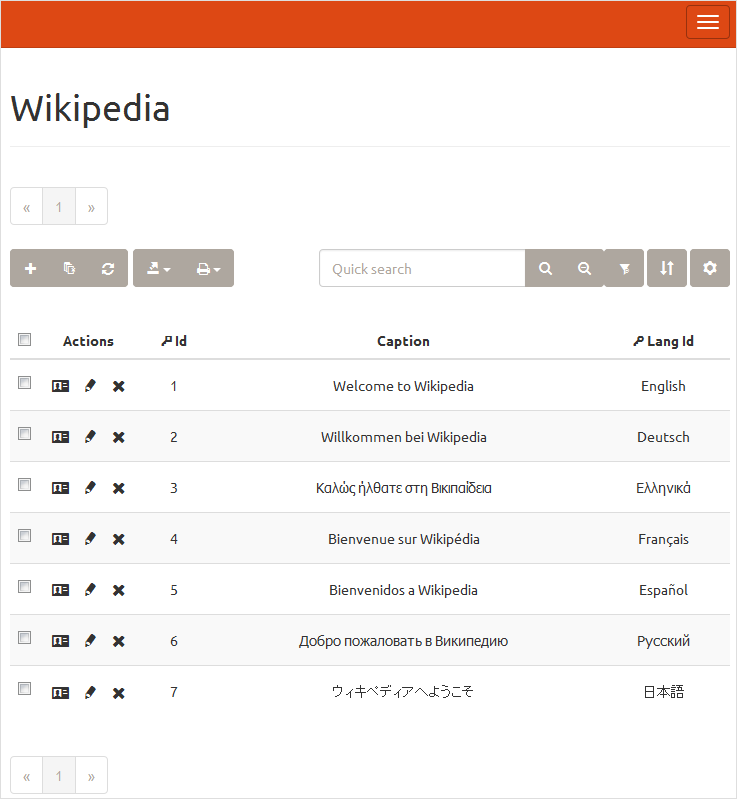View record card for Русский row
Image resolution: width=737 pixels, height=799 pixels.
coord(60,641)
